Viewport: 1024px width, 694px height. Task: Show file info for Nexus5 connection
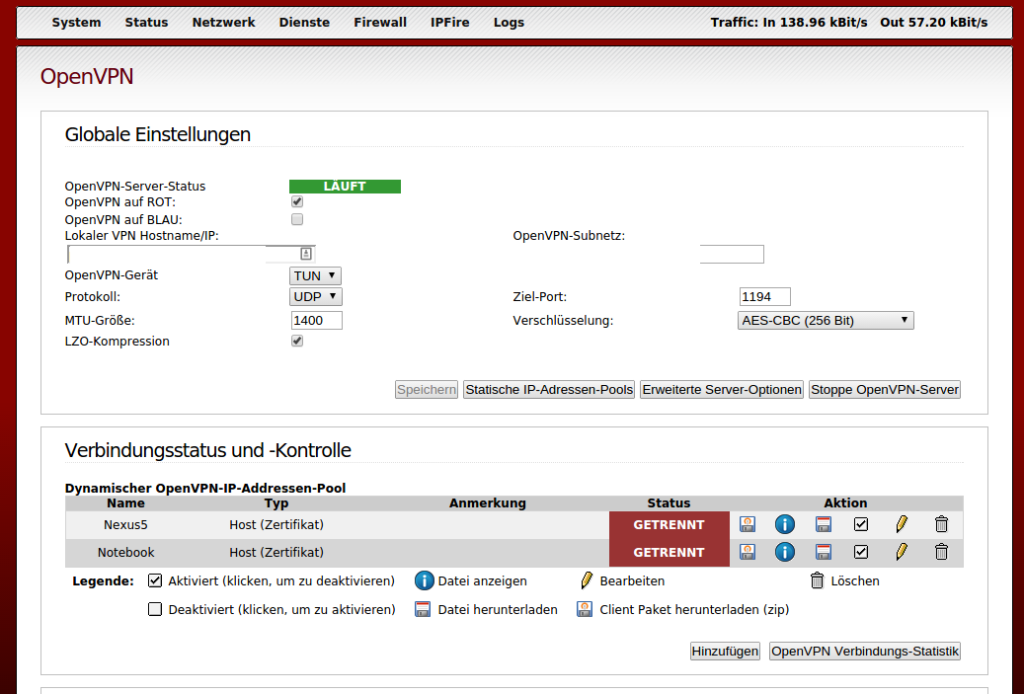click(x=784, y=524)
